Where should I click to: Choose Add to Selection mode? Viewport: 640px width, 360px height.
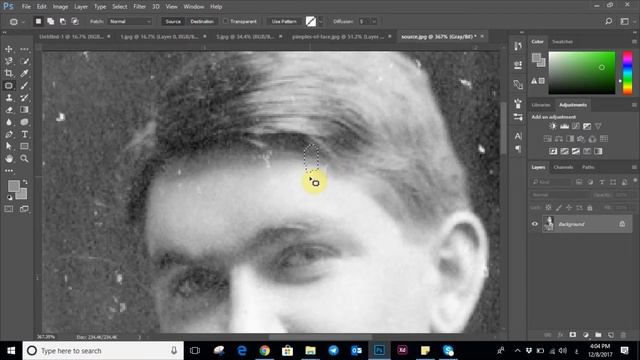pos(51,21)
